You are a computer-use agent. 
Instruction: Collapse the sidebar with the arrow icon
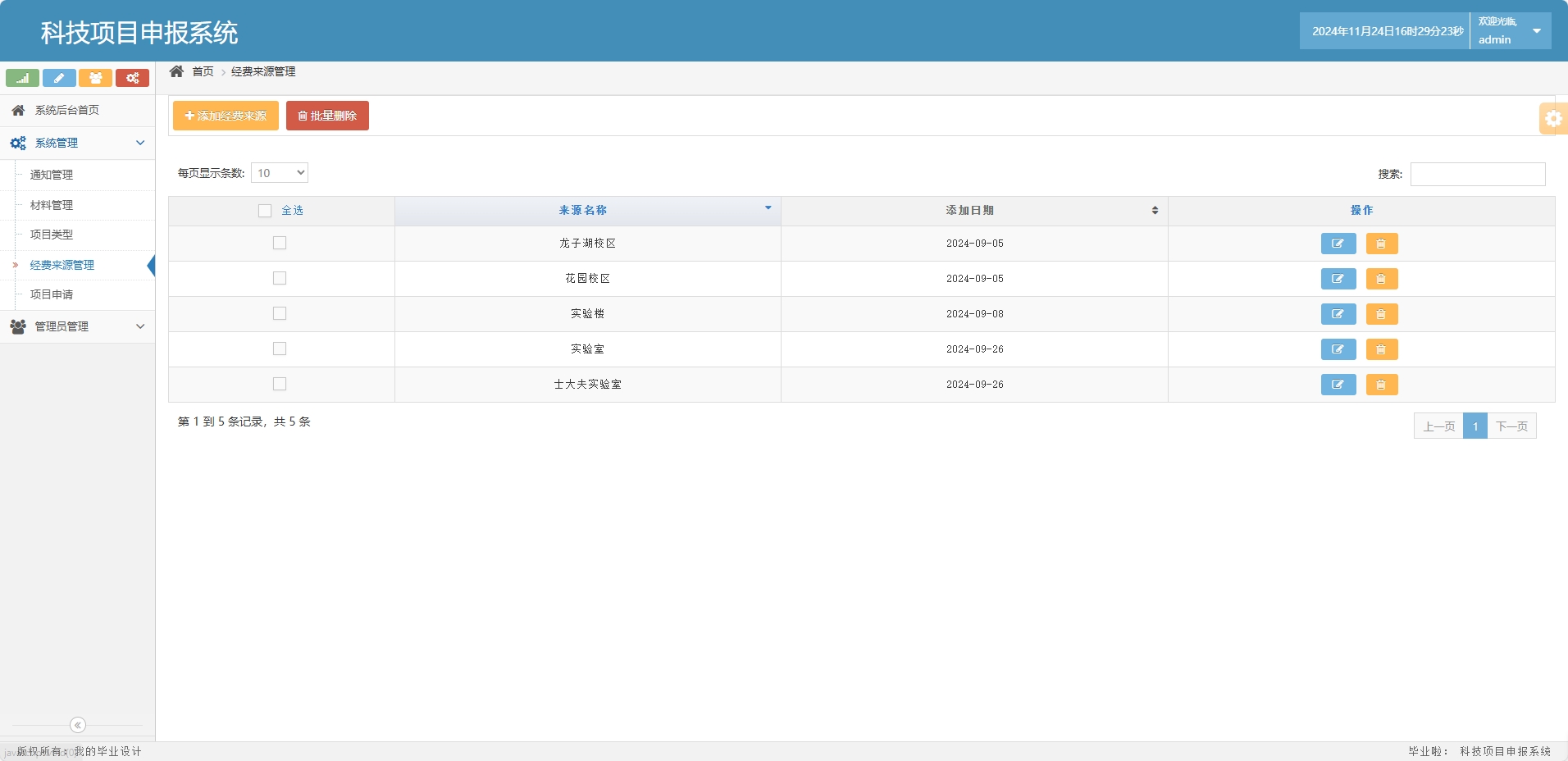tap(78, 725)
